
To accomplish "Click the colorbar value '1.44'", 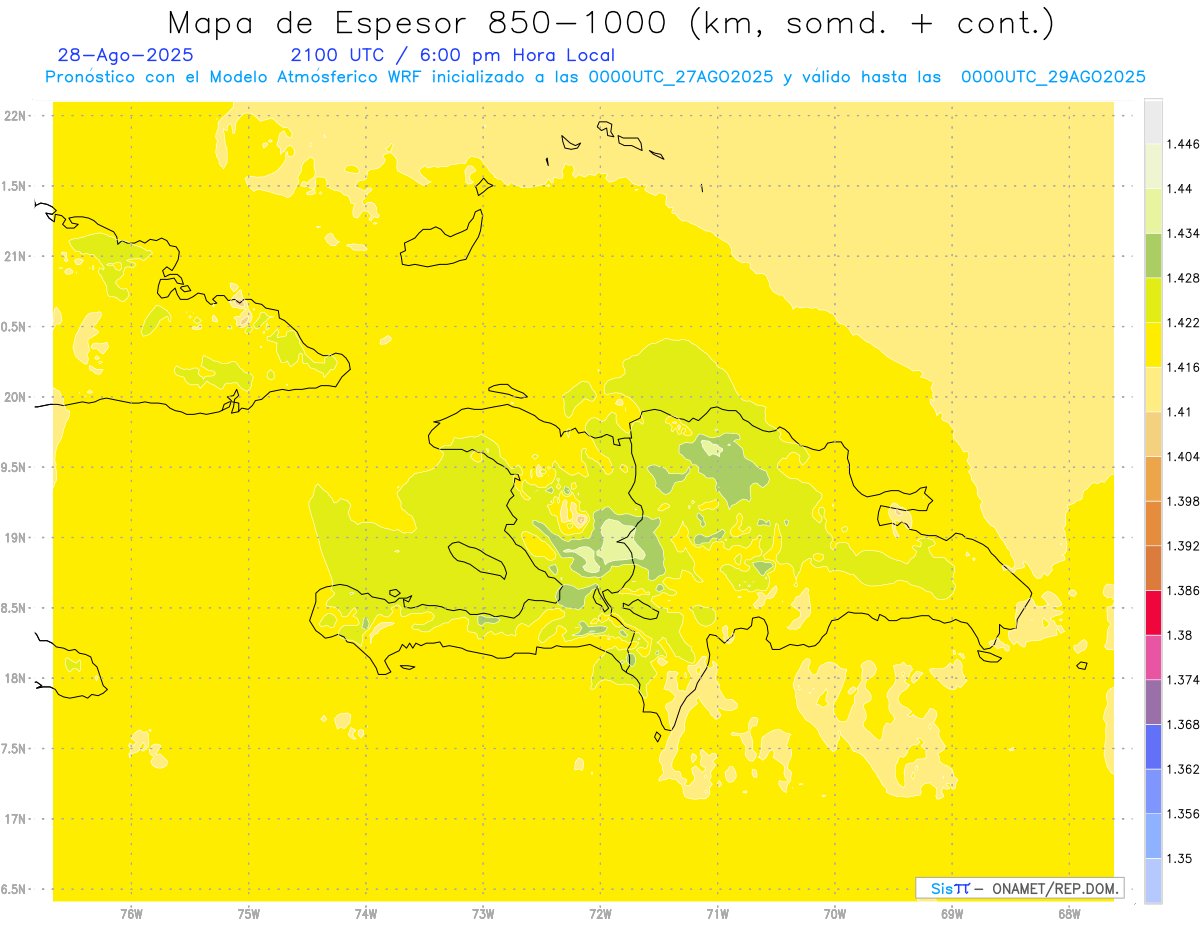I will coord(1179,189).
